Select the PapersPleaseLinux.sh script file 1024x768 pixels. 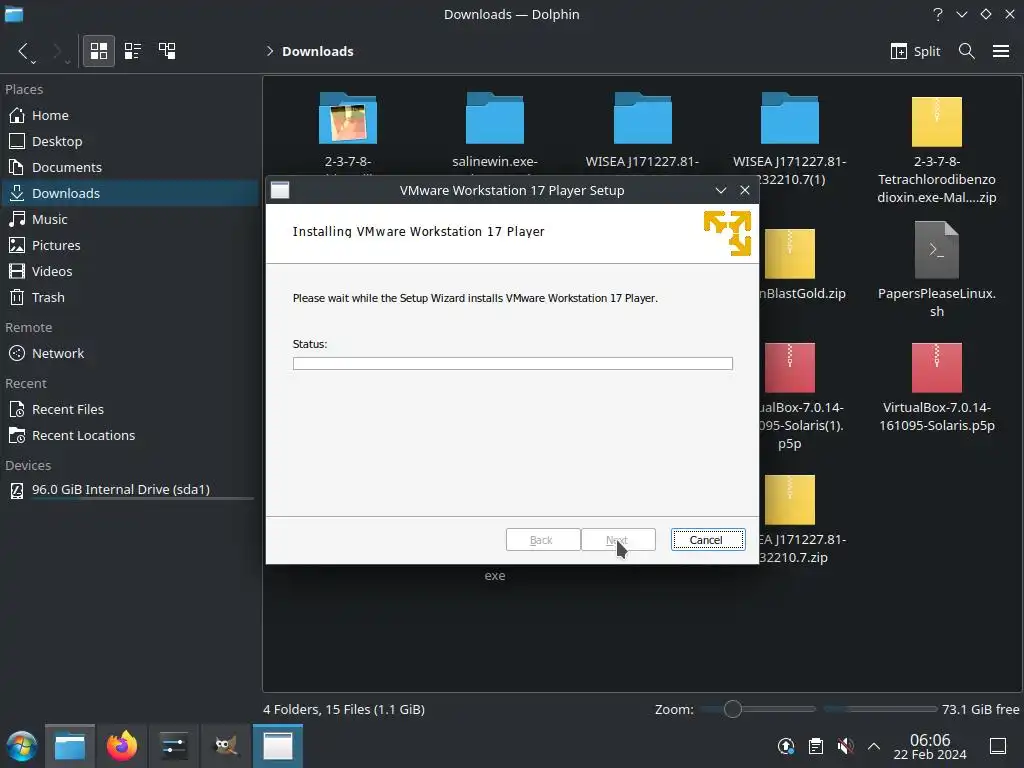click(x=936, y=250)
